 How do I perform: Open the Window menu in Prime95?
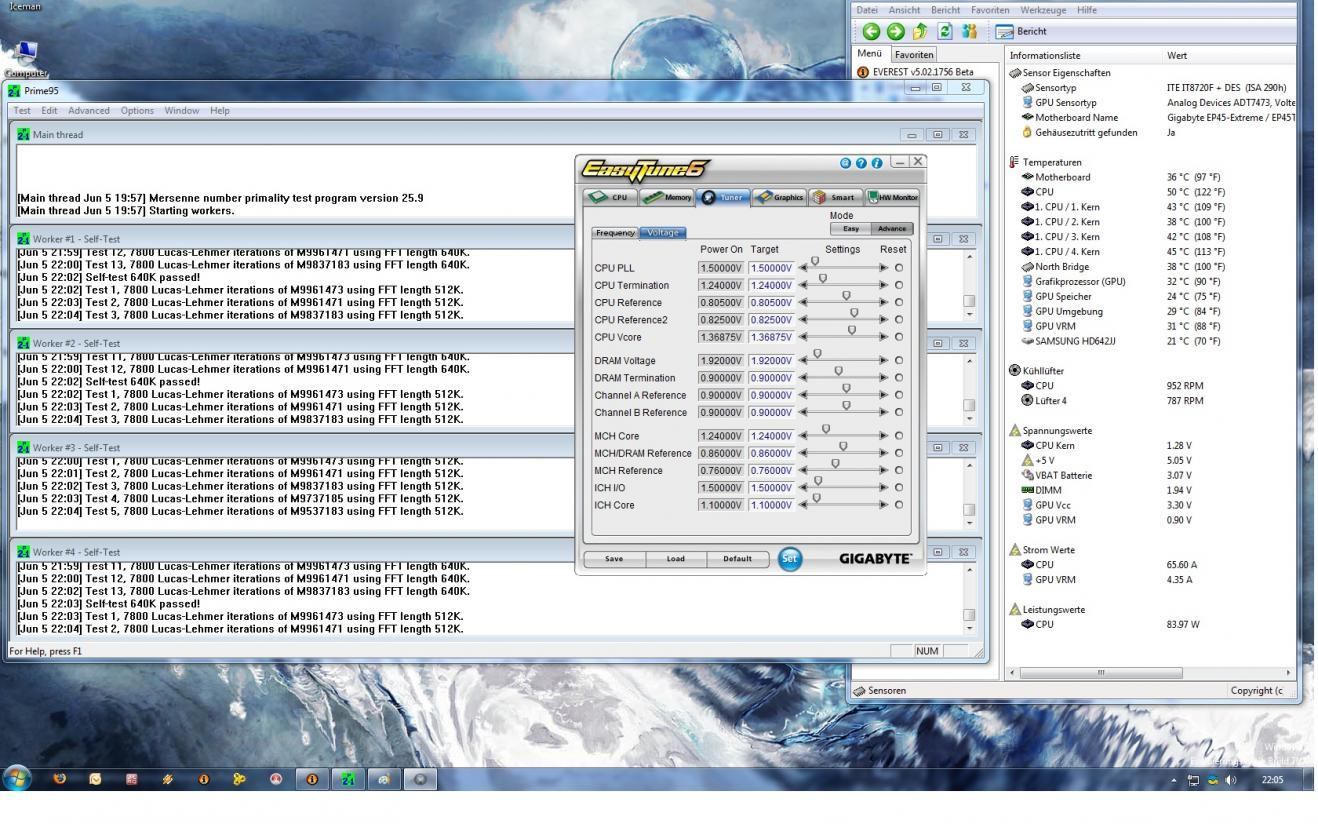(x=182, y=110)
